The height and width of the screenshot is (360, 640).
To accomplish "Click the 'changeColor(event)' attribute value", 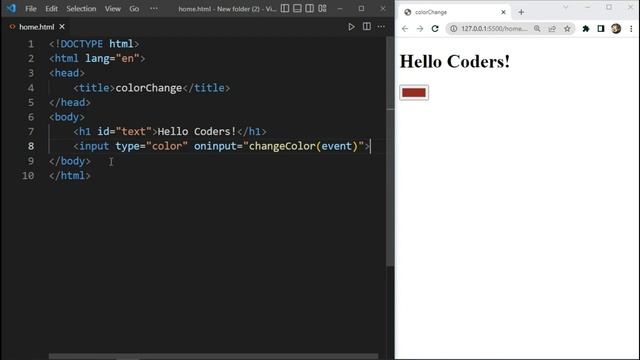I will [x=303, y=146].
